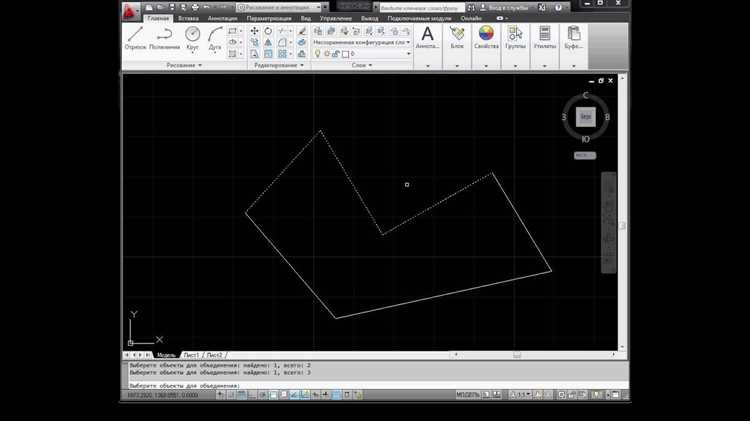Activate the Stretch tool in Редактирование panel

click(254, 54)
